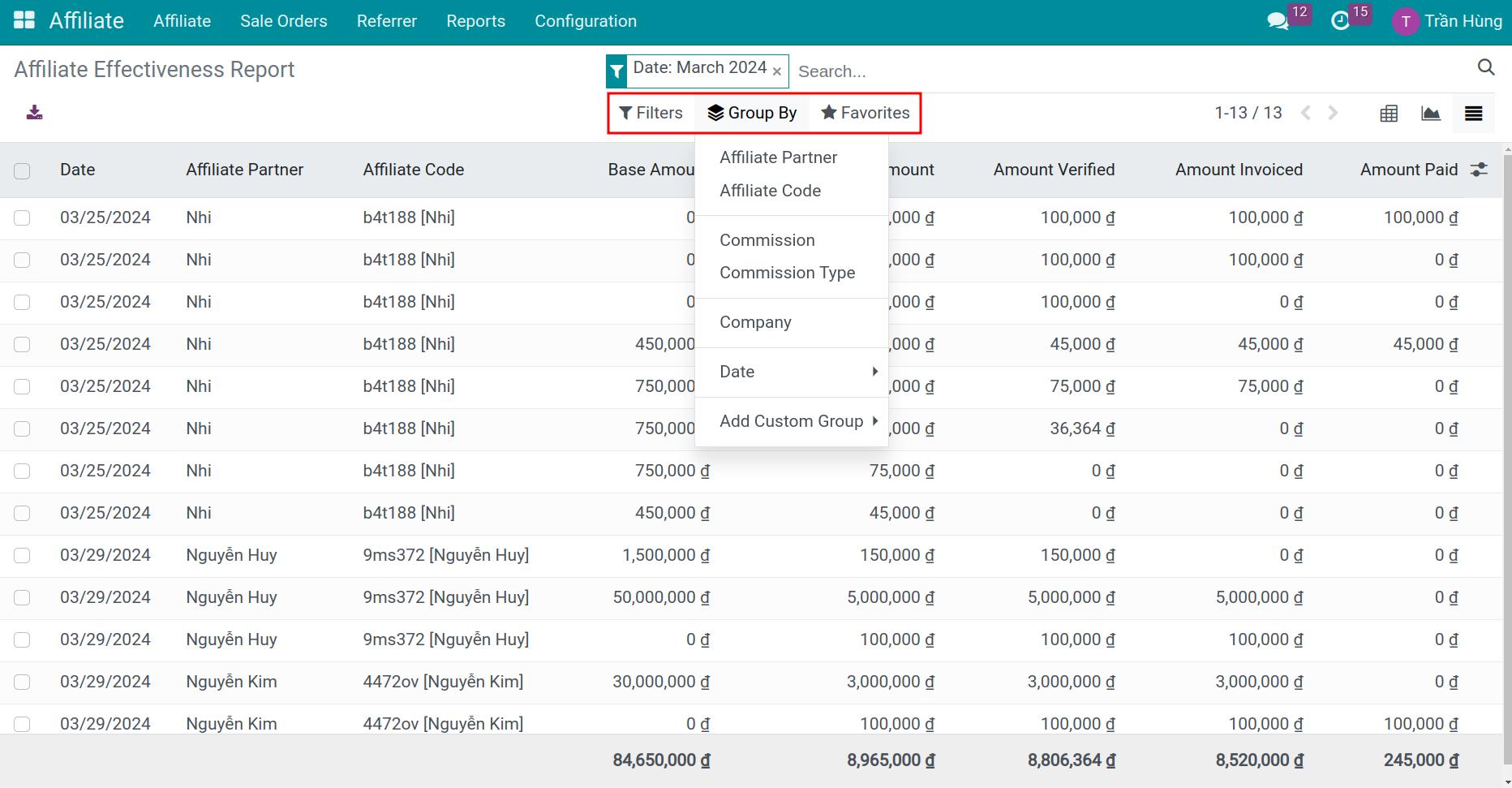The image size is (1512, 788).
Task: Open optional columns settings icon
Action: pos(1480,170)
